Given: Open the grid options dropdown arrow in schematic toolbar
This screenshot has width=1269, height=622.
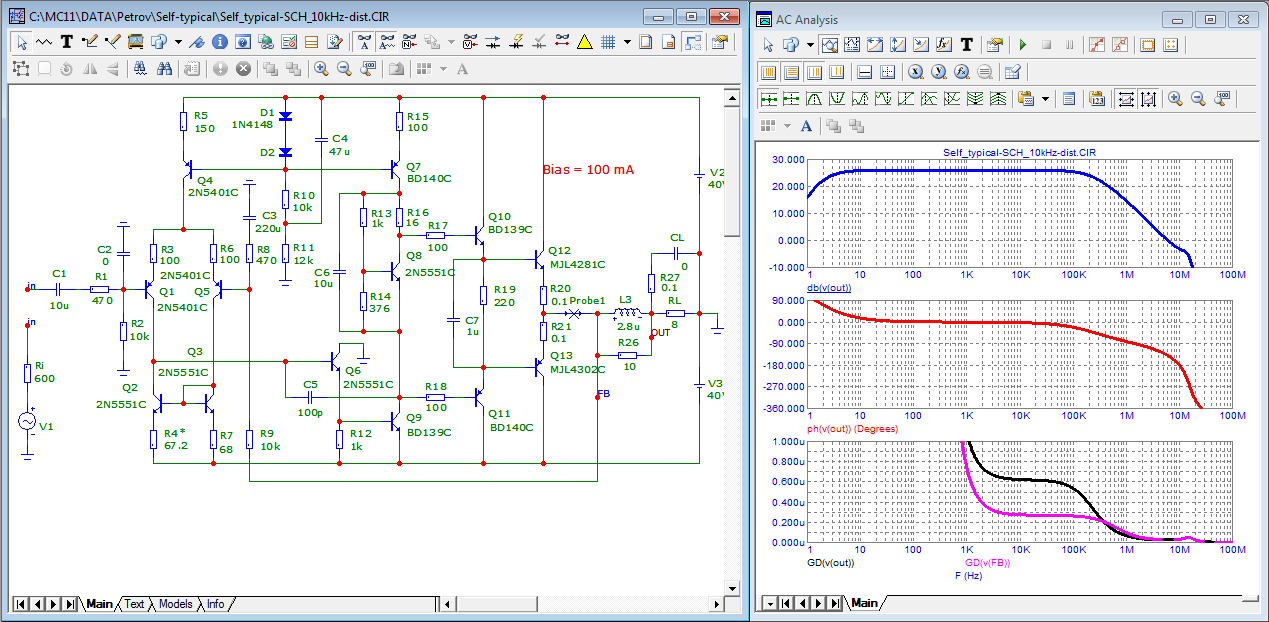Looking at the screenshot, I should point(626,42).
